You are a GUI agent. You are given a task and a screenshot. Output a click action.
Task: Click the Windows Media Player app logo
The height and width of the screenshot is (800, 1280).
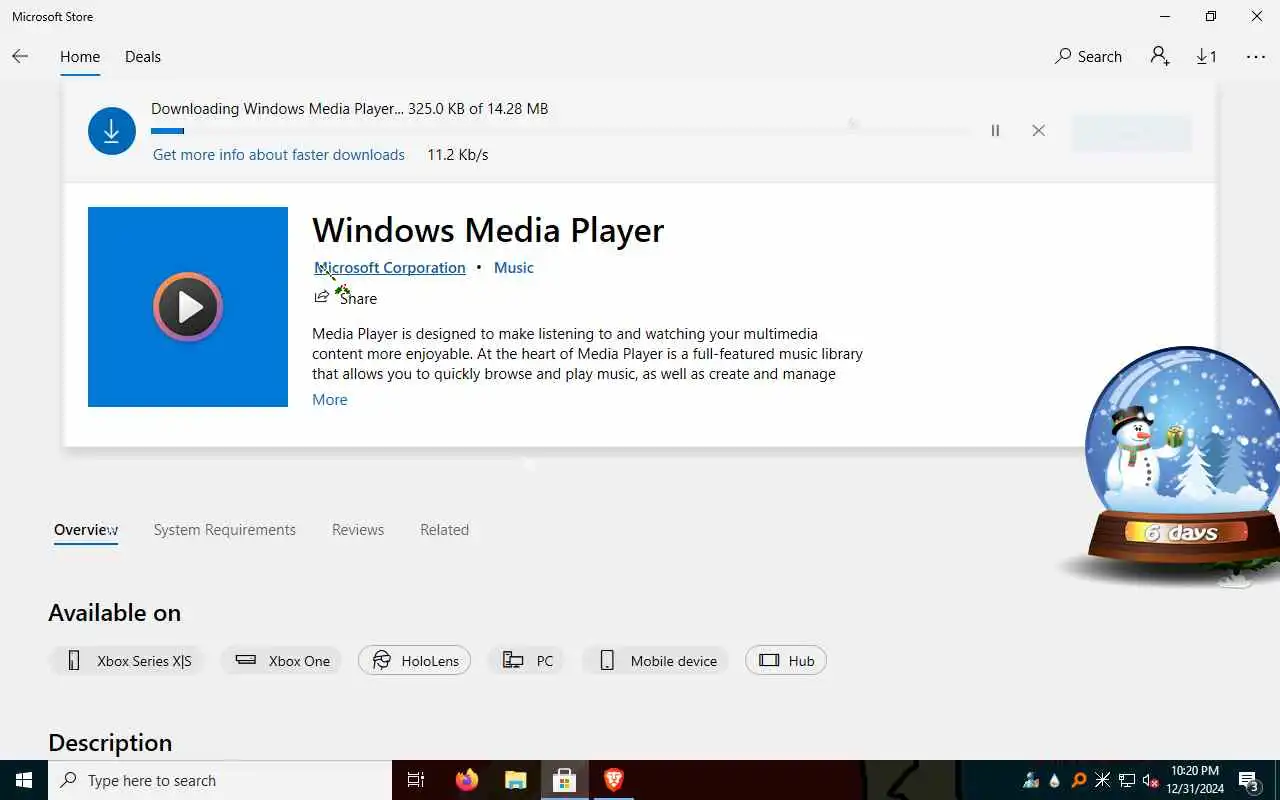click(188, 307)
